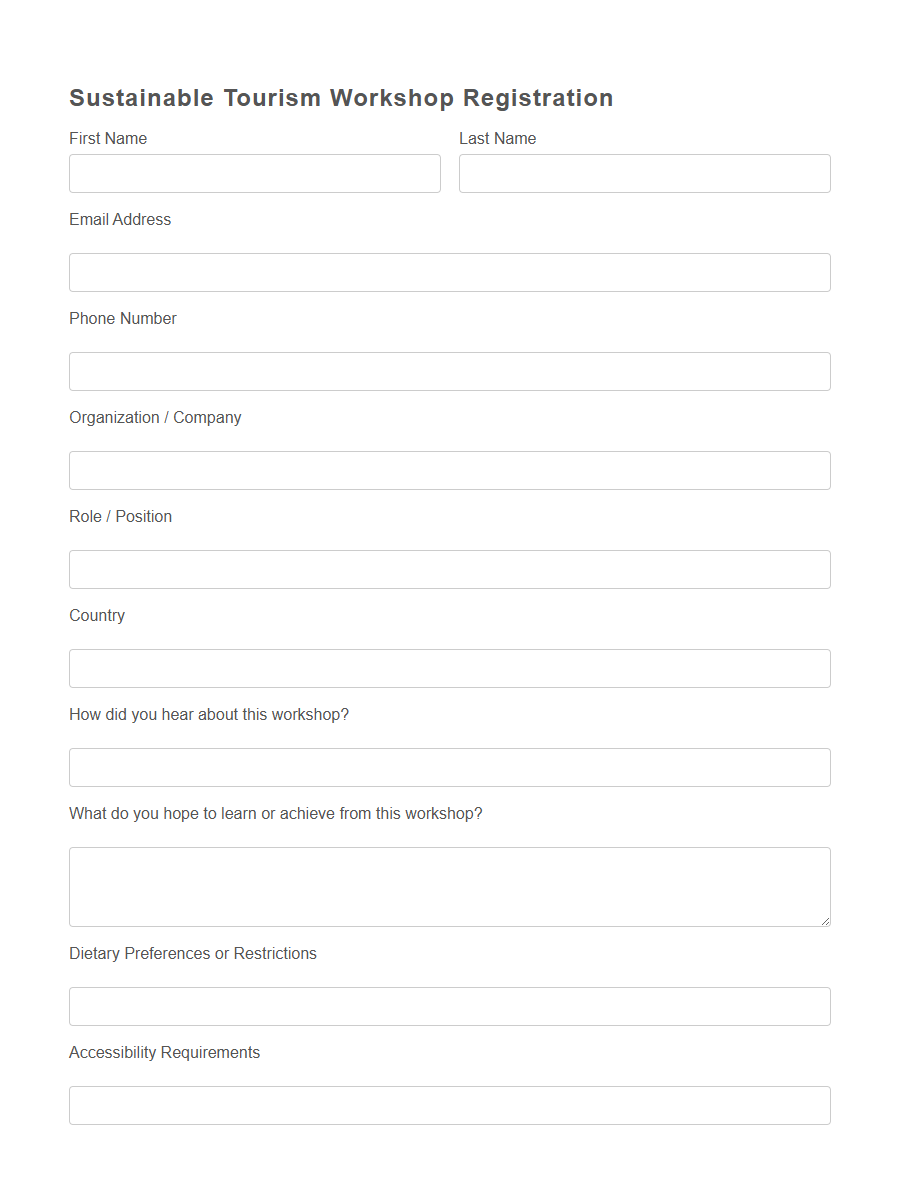Image resolution: width=900 pixels, height=1189 pixels.
Task: Click the Role / Position text box
Action: tap(449, 569)
